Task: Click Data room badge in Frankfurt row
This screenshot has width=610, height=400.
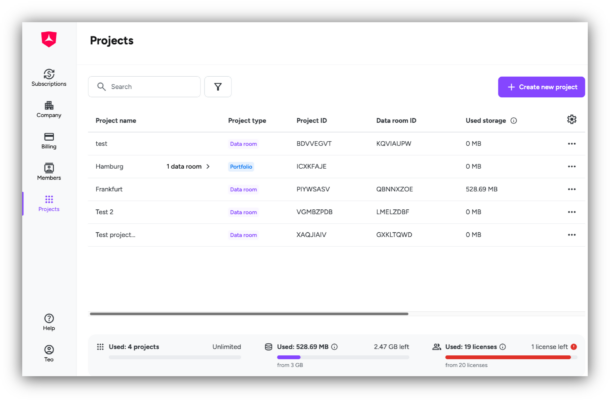Action: pos(243,189)
